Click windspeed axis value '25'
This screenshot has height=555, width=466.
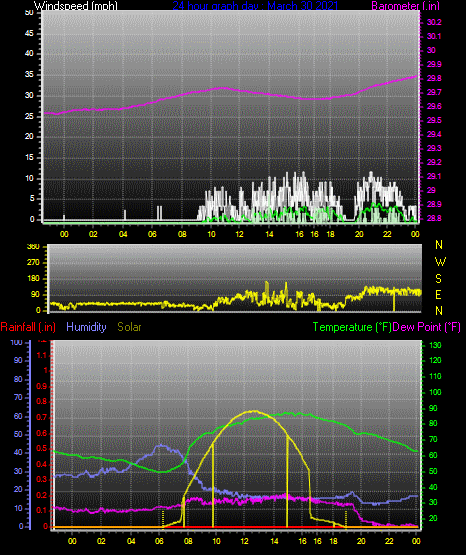coord(29,116)
